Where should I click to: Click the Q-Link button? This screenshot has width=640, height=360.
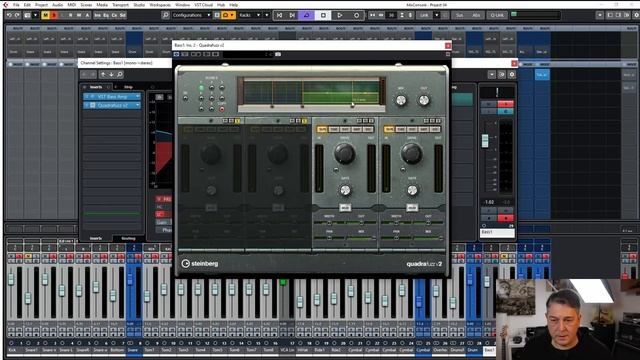(497, 15)
